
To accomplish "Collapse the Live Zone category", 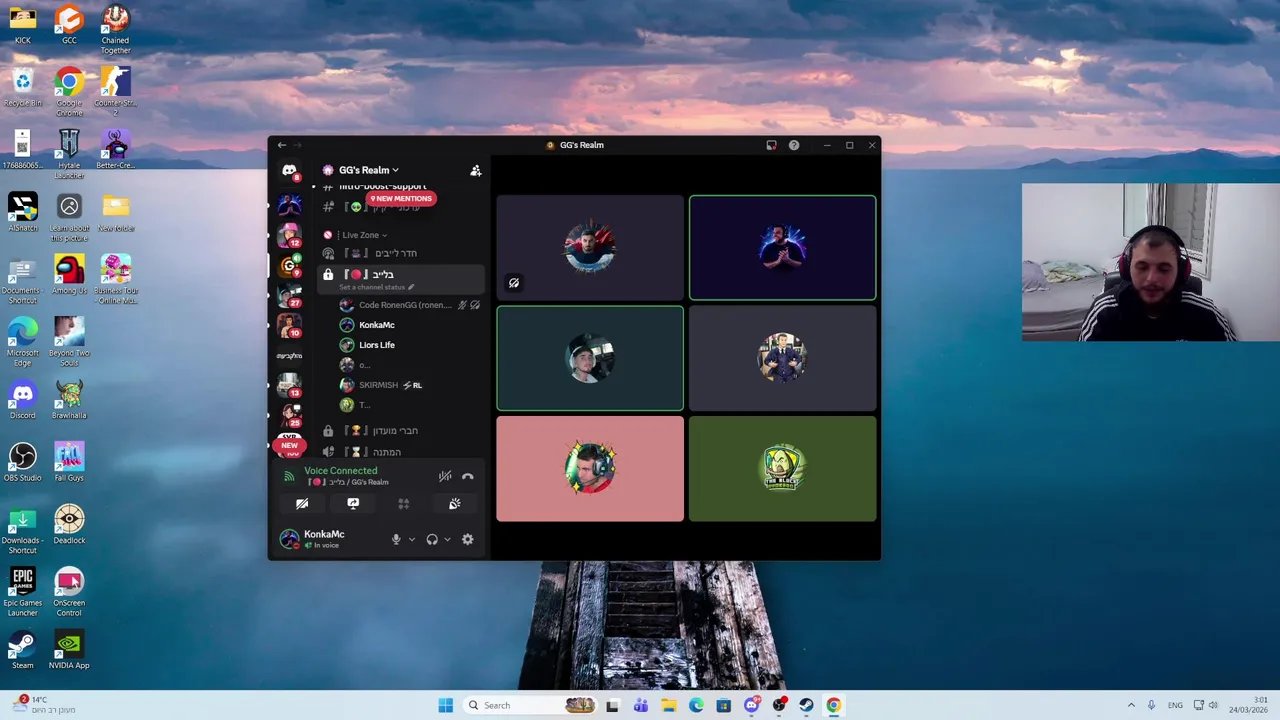I will point(361,235).
